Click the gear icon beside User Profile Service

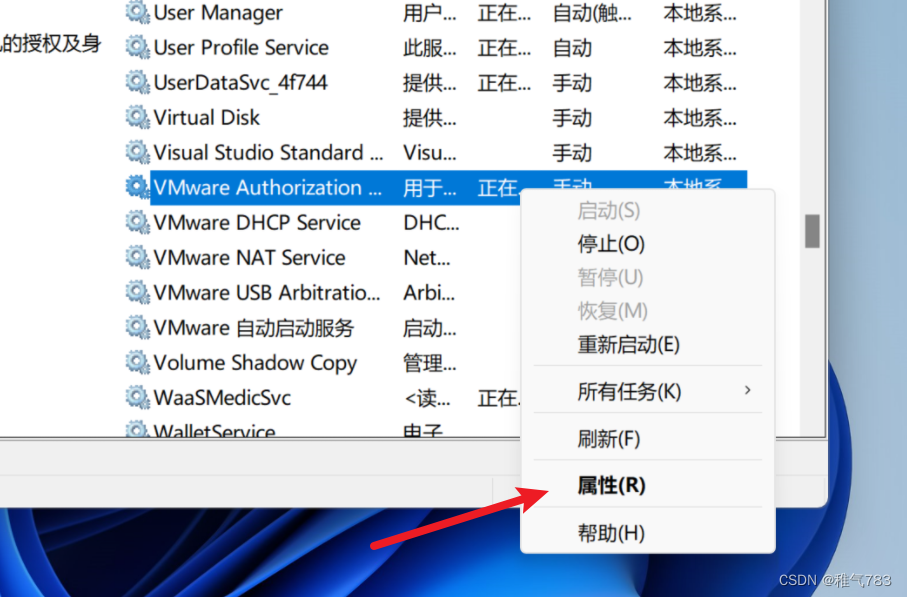click(138, 47)
